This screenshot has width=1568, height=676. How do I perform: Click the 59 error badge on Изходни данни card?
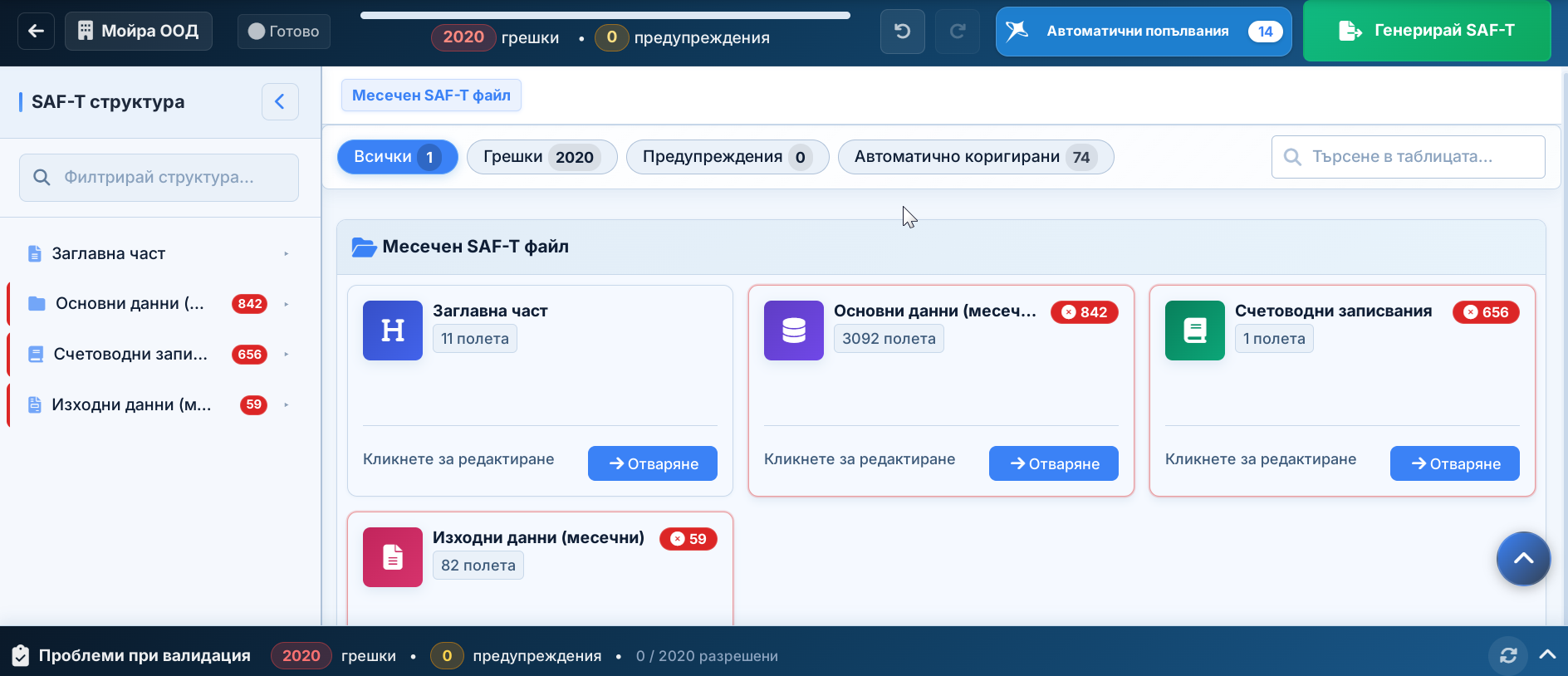point(688,539)
